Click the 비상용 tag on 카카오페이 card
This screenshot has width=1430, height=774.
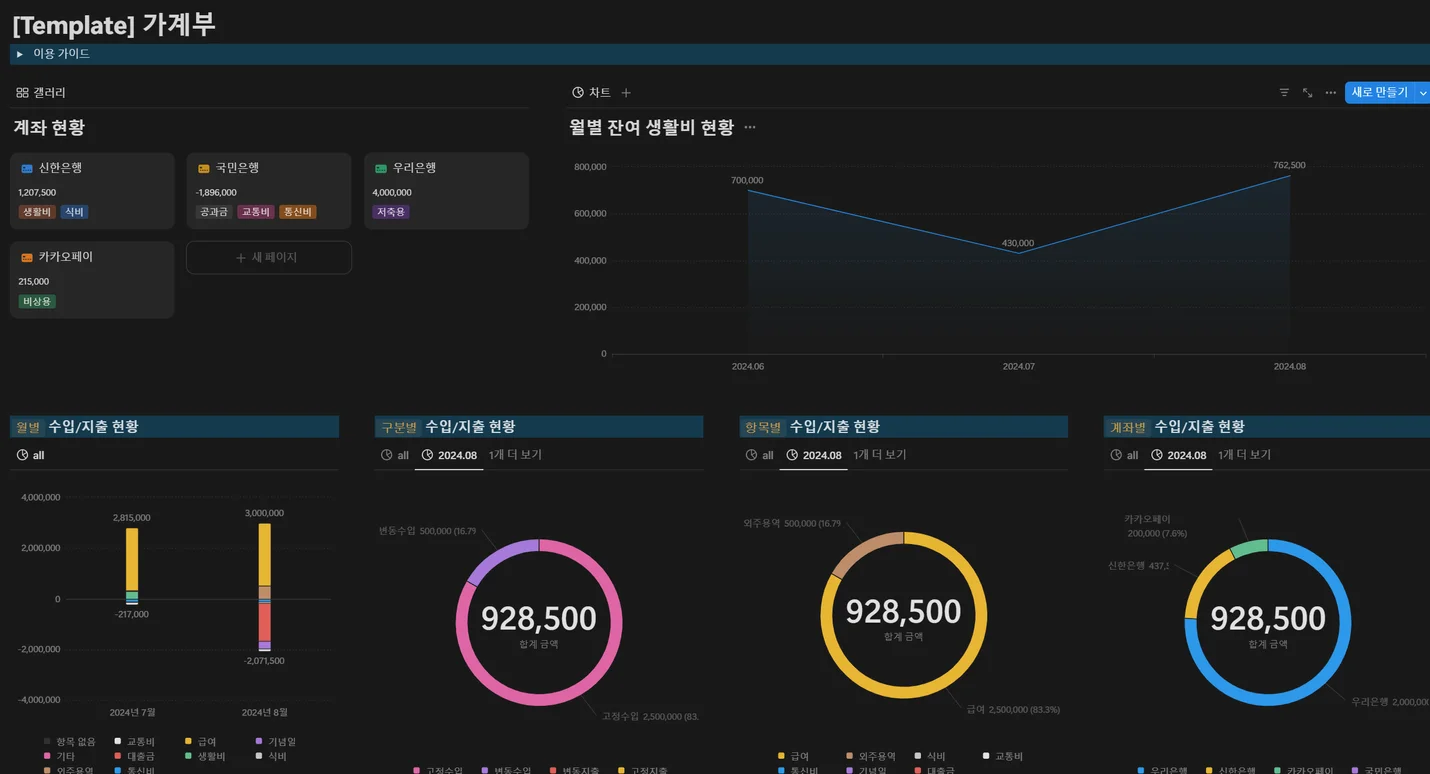37,301
